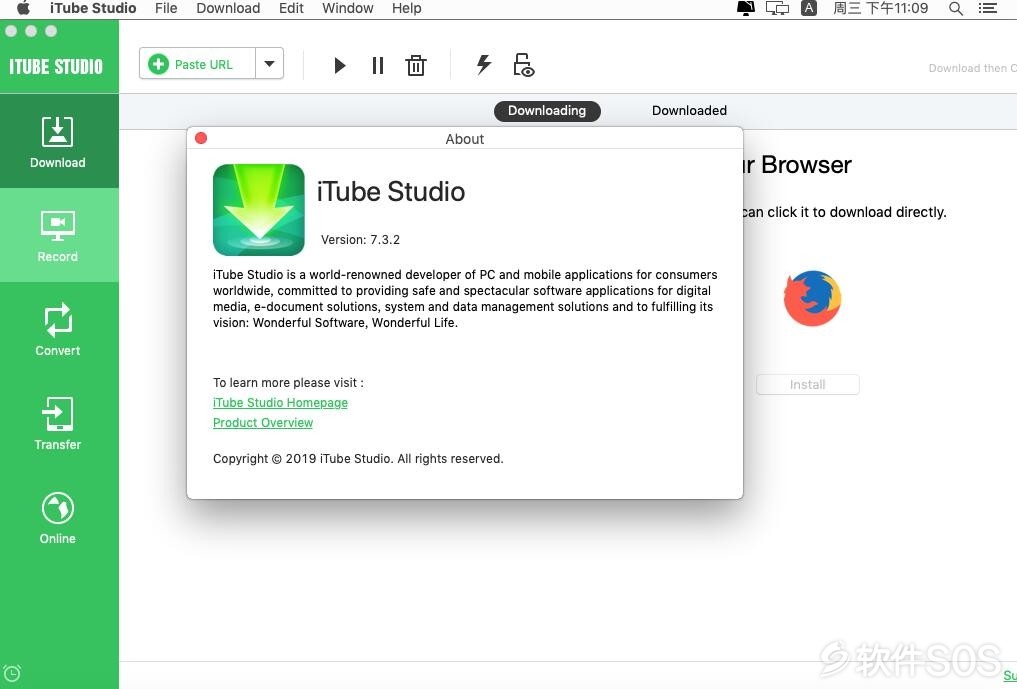Open the Transfer section in sidebar
This screenshot has width=1017, height=689.
(58, 423)
